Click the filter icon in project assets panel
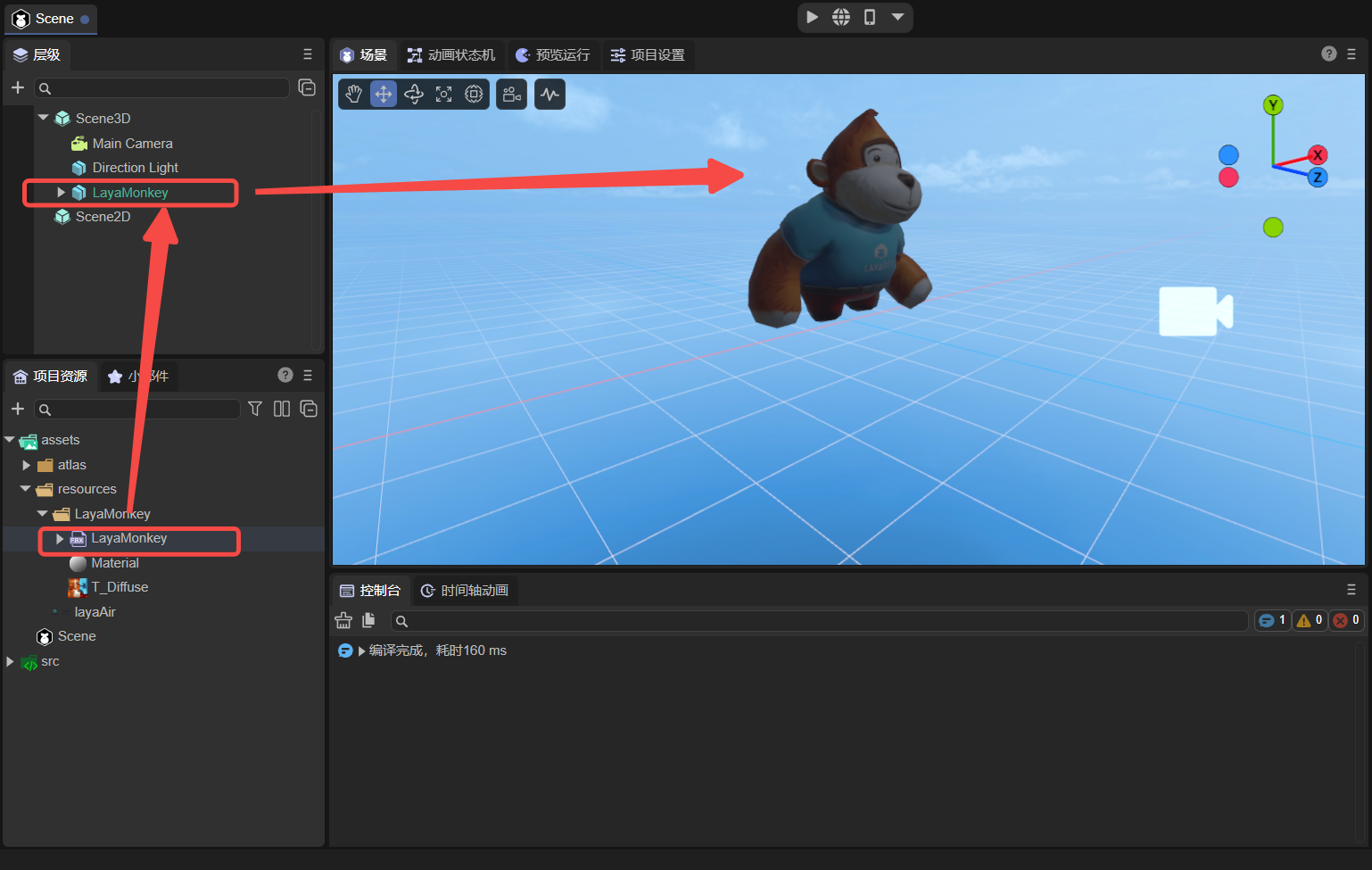Screen dimensions: 1372x870 pos(255,409)
